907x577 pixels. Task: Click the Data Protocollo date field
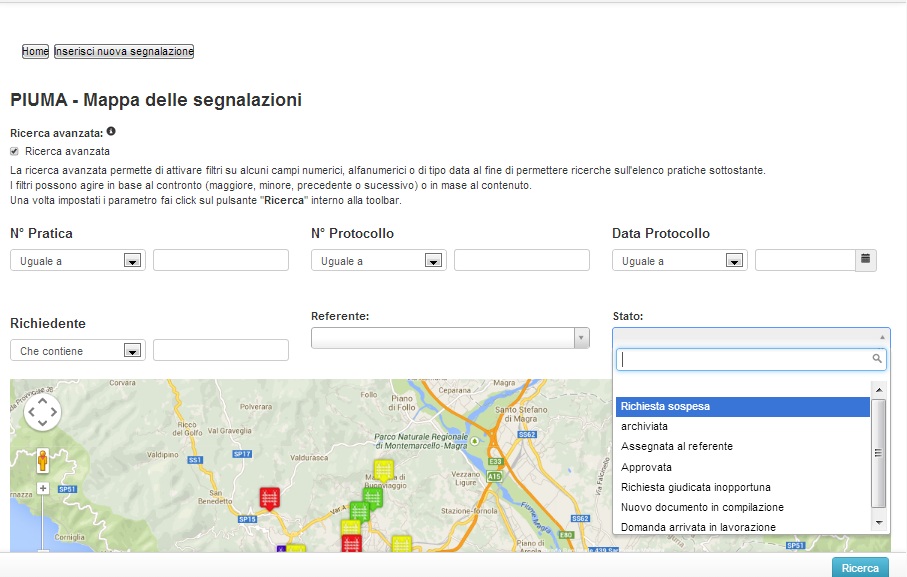(x=805, y=260)
